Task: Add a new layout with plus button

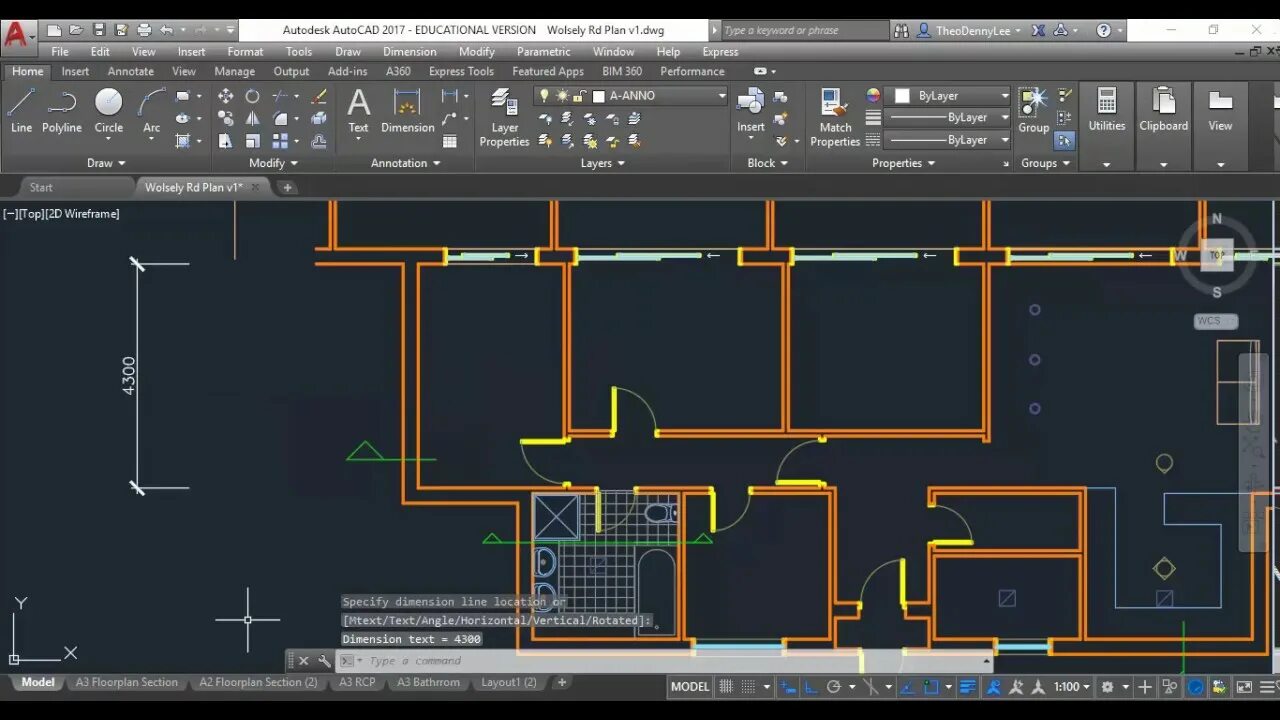Action: (562, 683)
